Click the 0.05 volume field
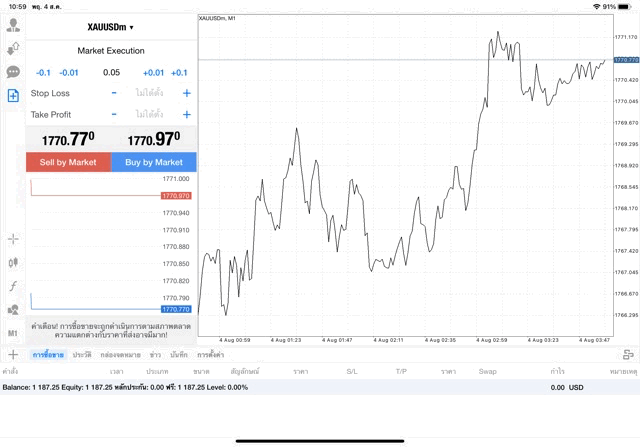 pos(111,73)
